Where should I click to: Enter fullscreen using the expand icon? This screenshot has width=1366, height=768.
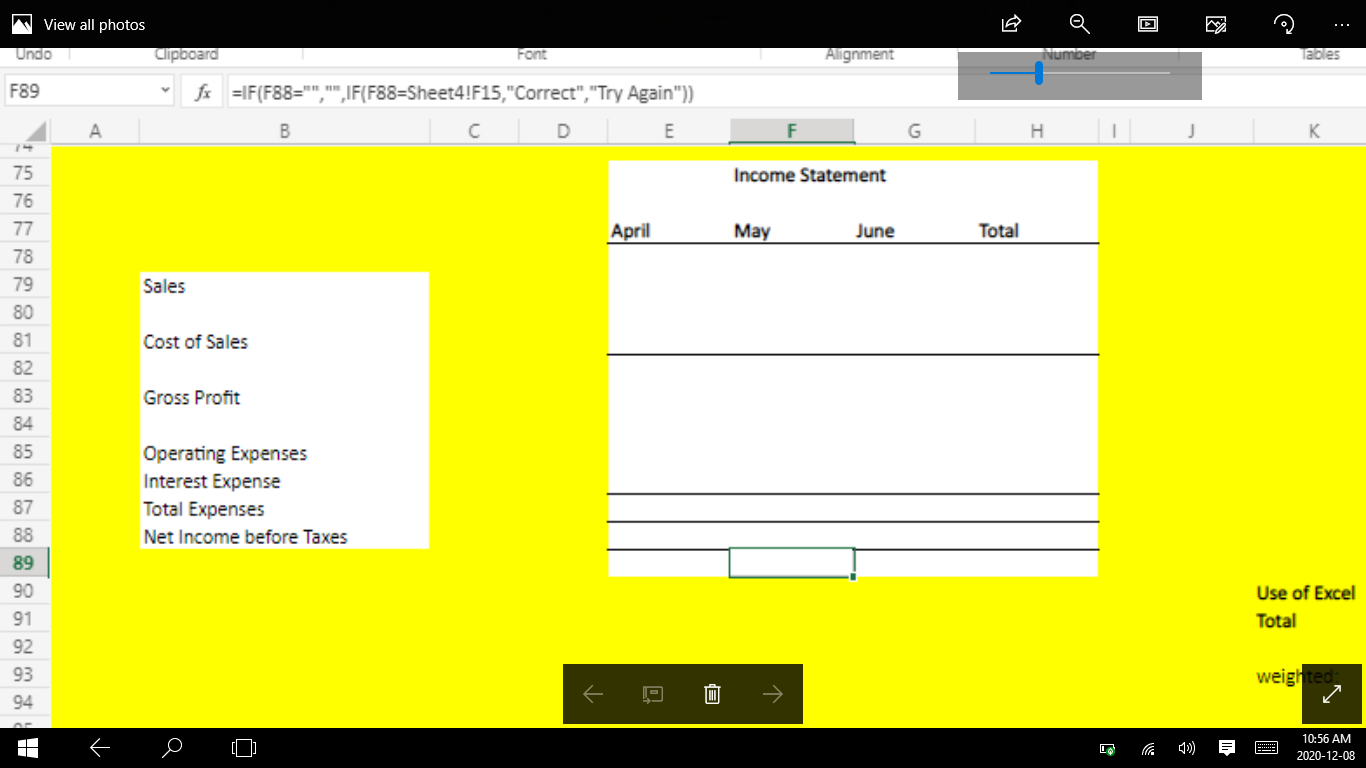pyautogui.click(x=1331, y=694)
